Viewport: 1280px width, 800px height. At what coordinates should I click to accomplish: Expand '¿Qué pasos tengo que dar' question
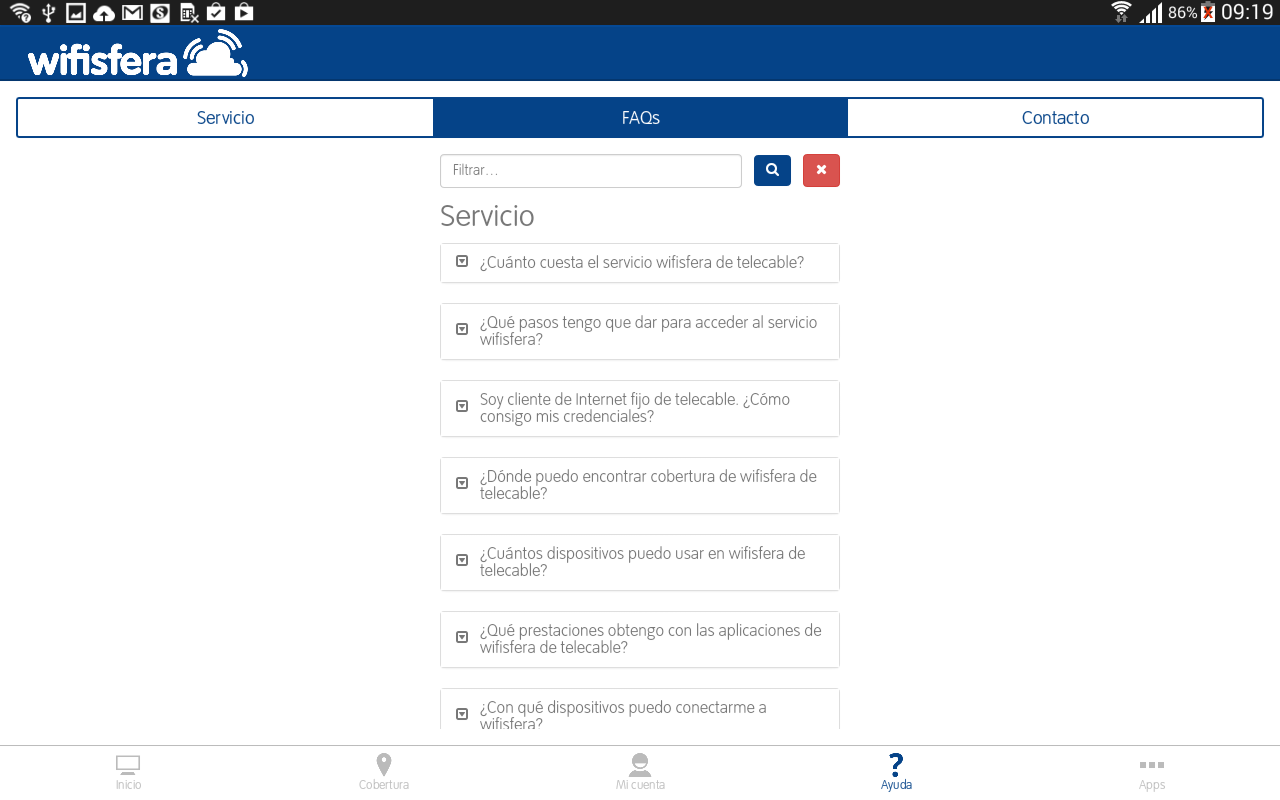[x=640, y=331]
